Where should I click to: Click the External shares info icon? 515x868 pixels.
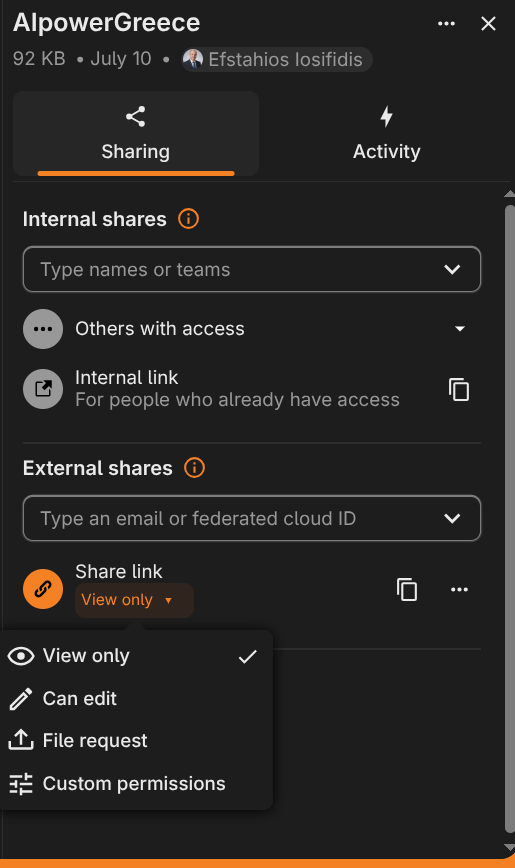tap(194, 468)
